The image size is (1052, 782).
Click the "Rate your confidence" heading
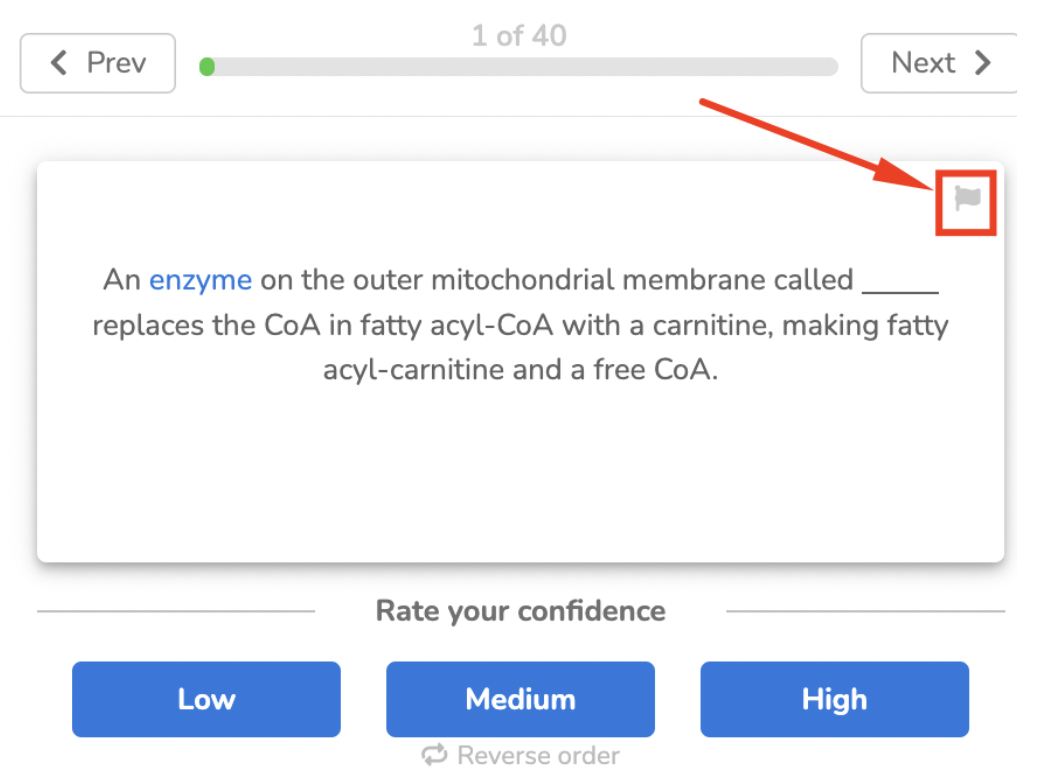pos(520,611)
